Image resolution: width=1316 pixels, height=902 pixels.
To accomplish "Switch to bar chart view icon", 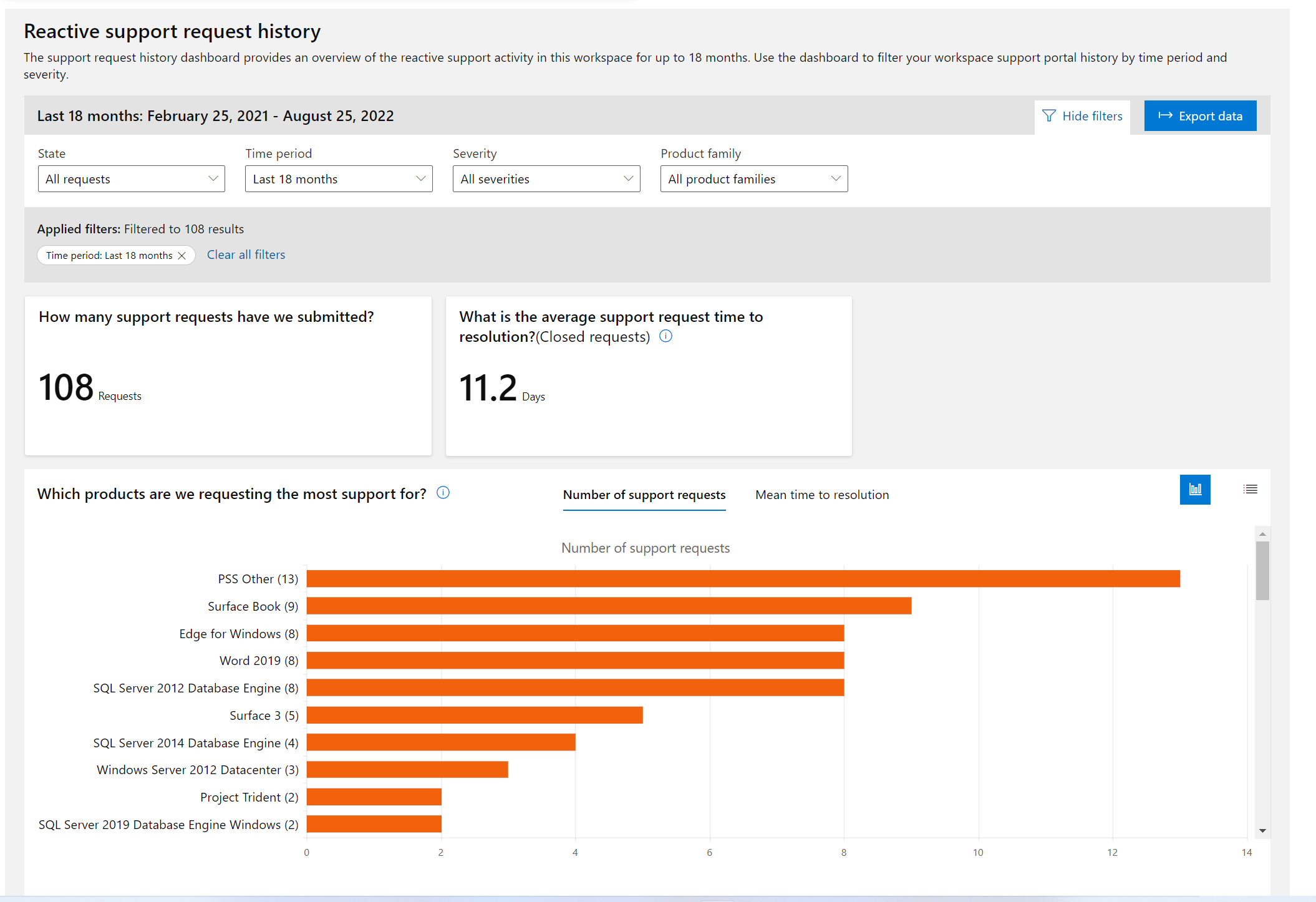I will (x=1194, y=490).
